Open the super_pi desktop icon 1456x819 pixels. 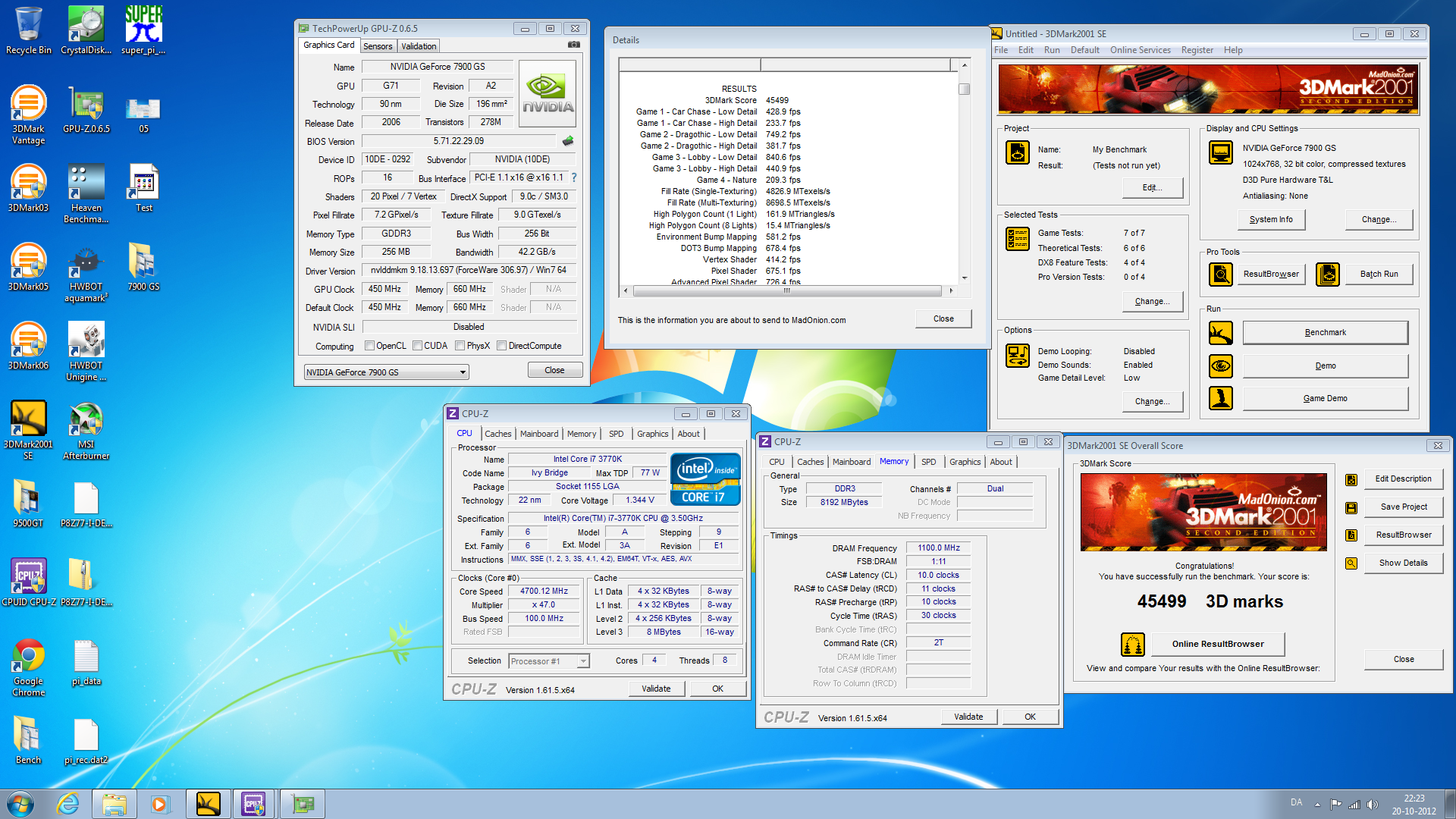[143, 30]
